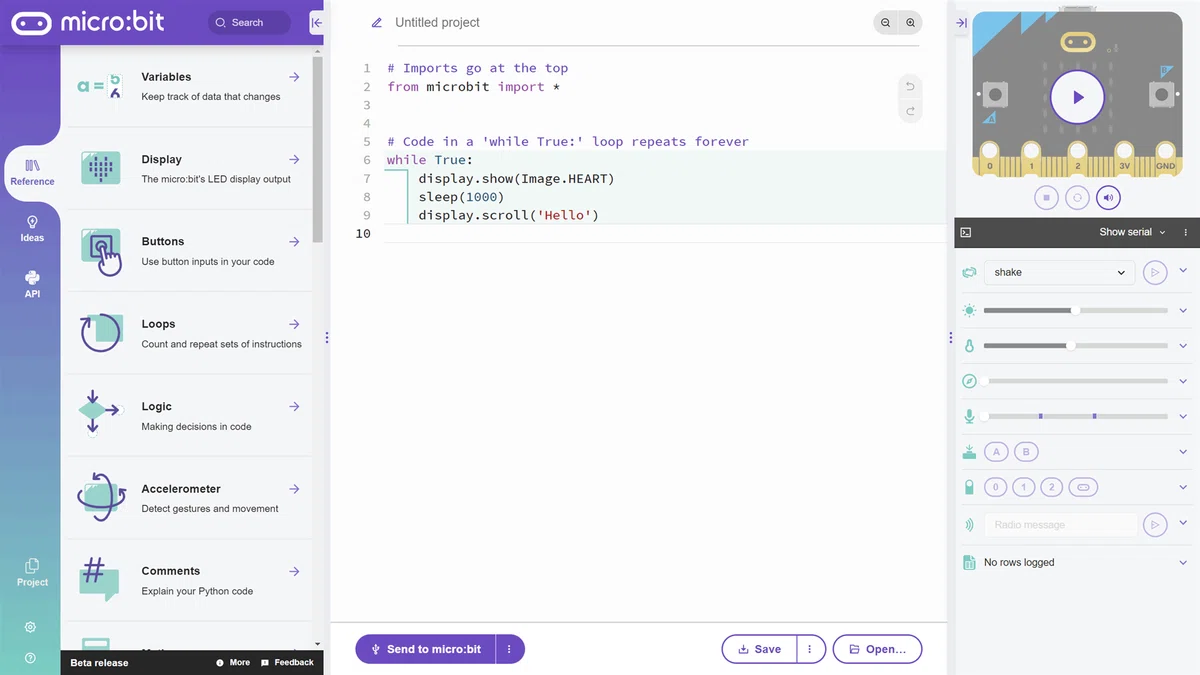This screenshot has height=675, width=1200.
Task: Focus the reference Search field
Action: point(250,22)
